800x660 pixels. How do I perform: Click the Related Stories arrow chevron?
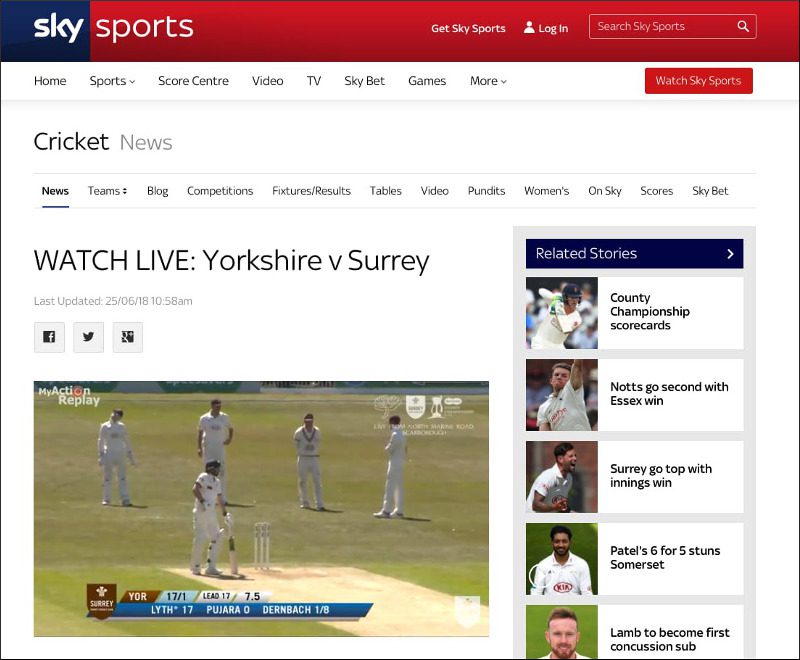coord(730,253)
